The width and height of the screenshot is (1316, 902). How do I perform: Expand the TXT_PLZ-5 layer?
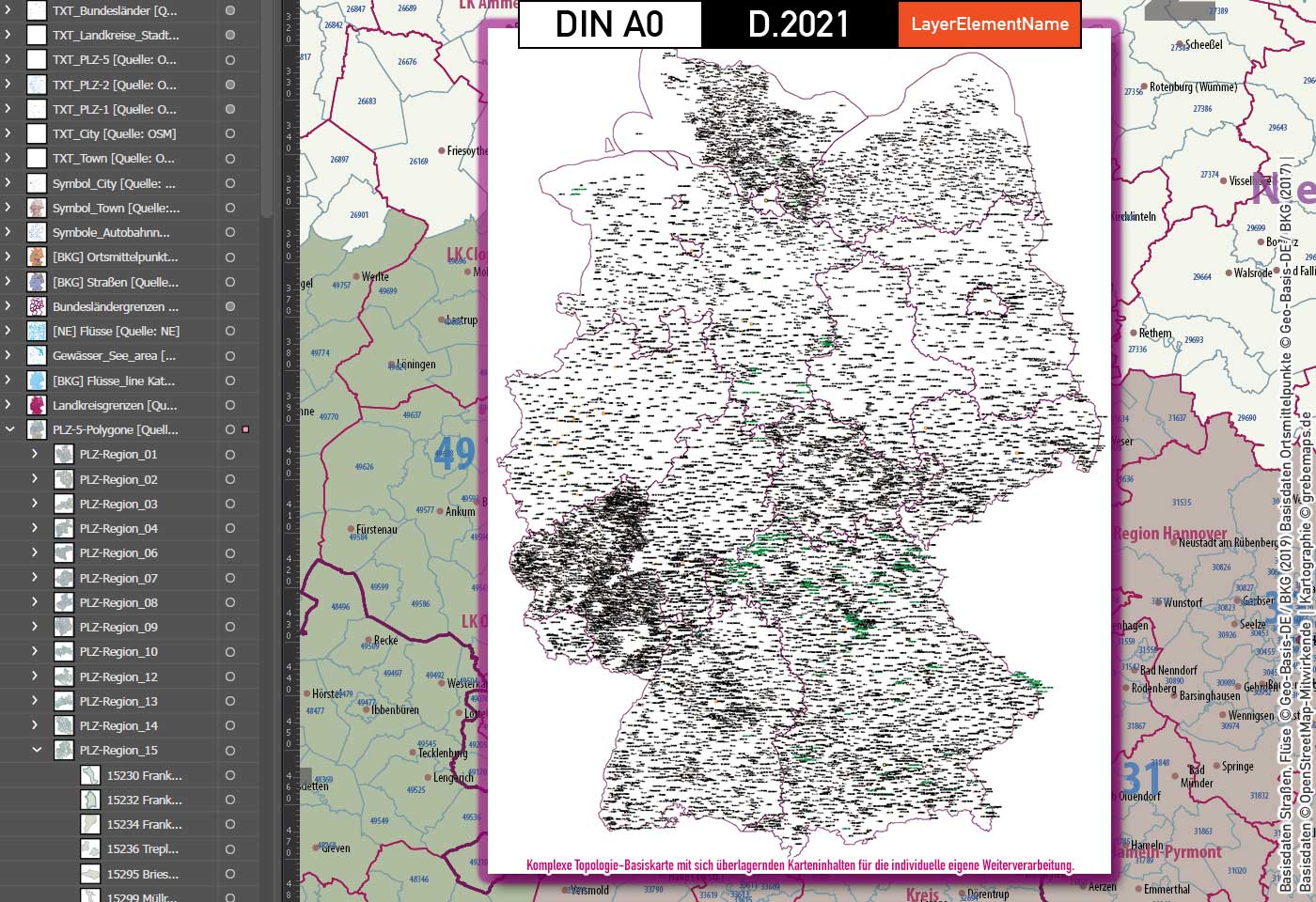click(x=8, y=59)
